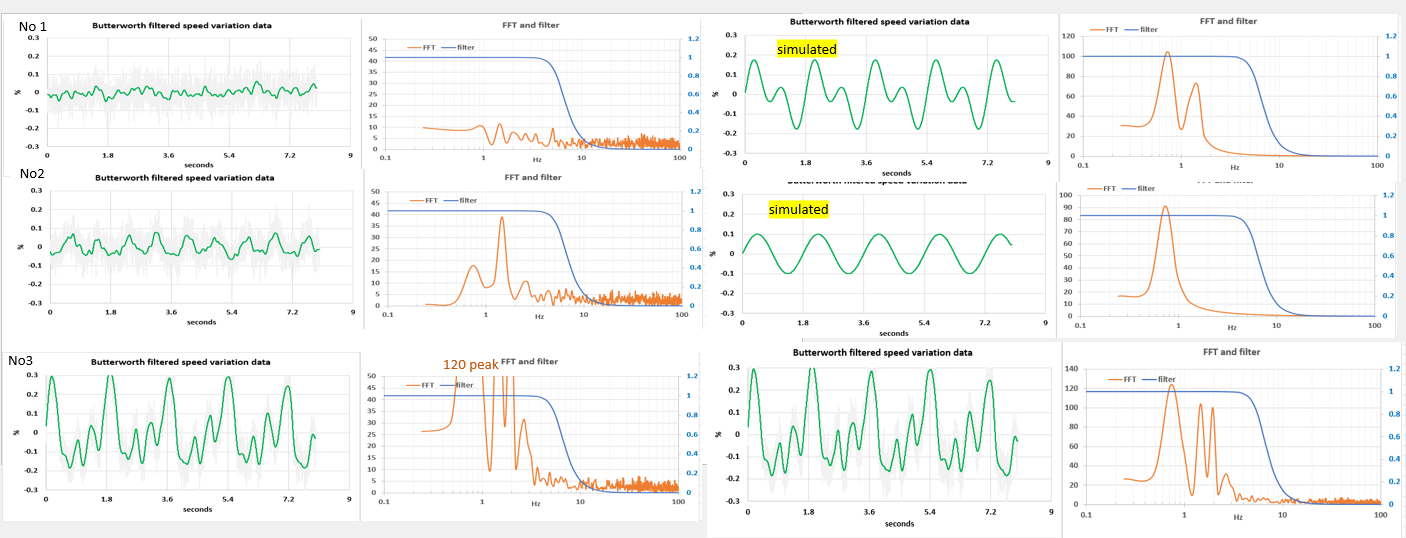Click the "FFT and filter" title of No2's chart
Image resolution: width=1406 pixels, height=538 pixels.
(531, 177)
